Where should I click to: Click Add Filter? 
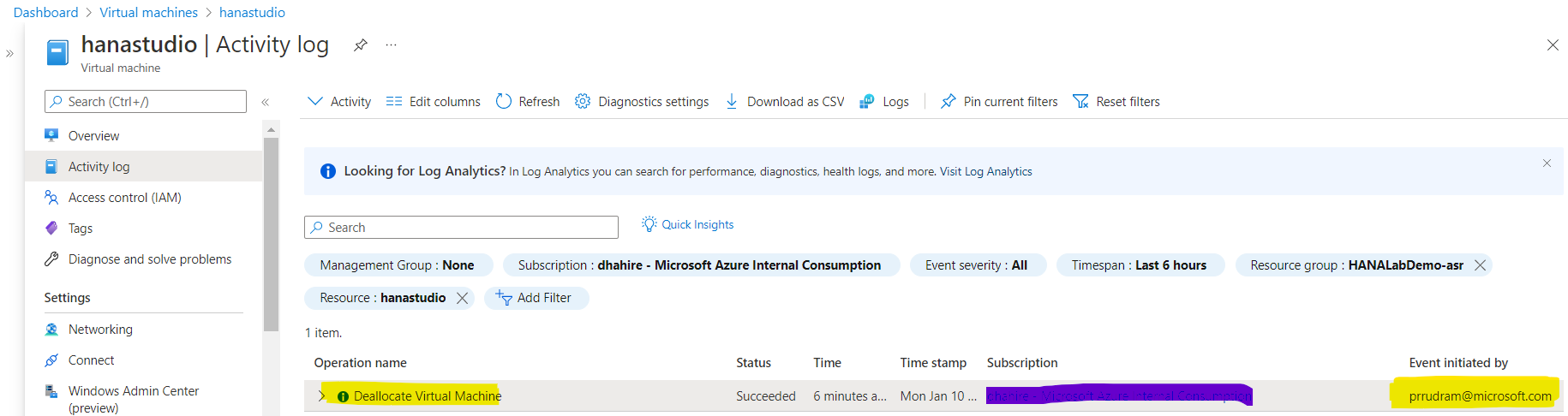point(535,298)
